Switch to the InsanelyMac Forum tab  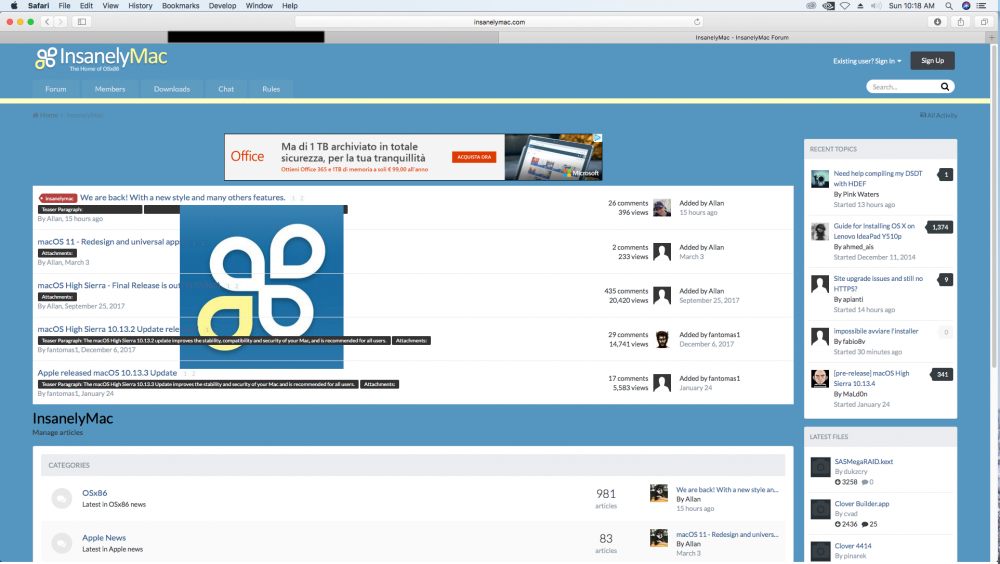742,38
